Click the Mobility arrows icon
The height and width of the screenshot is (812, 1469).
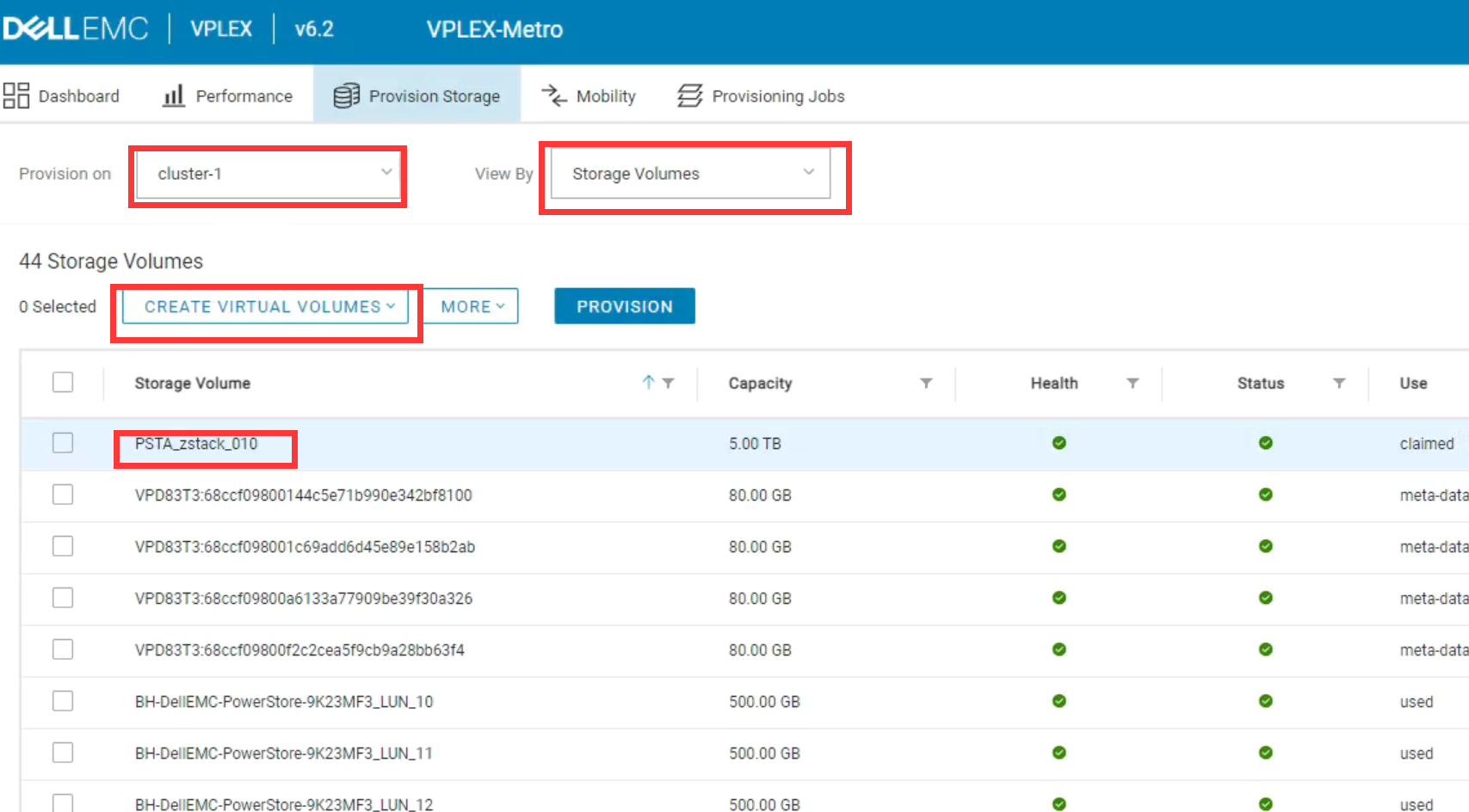coord(554,95)
